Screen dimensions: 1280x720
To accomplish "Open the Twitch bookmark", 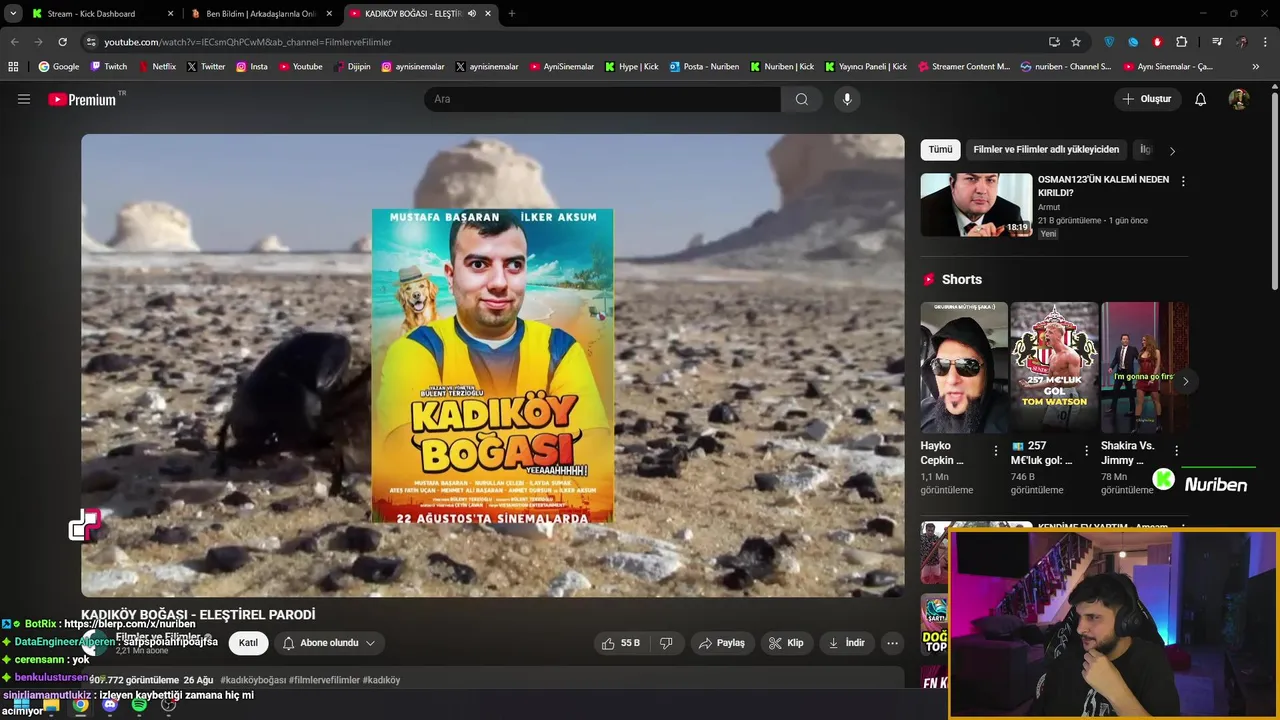I will [x=109, y=67].
